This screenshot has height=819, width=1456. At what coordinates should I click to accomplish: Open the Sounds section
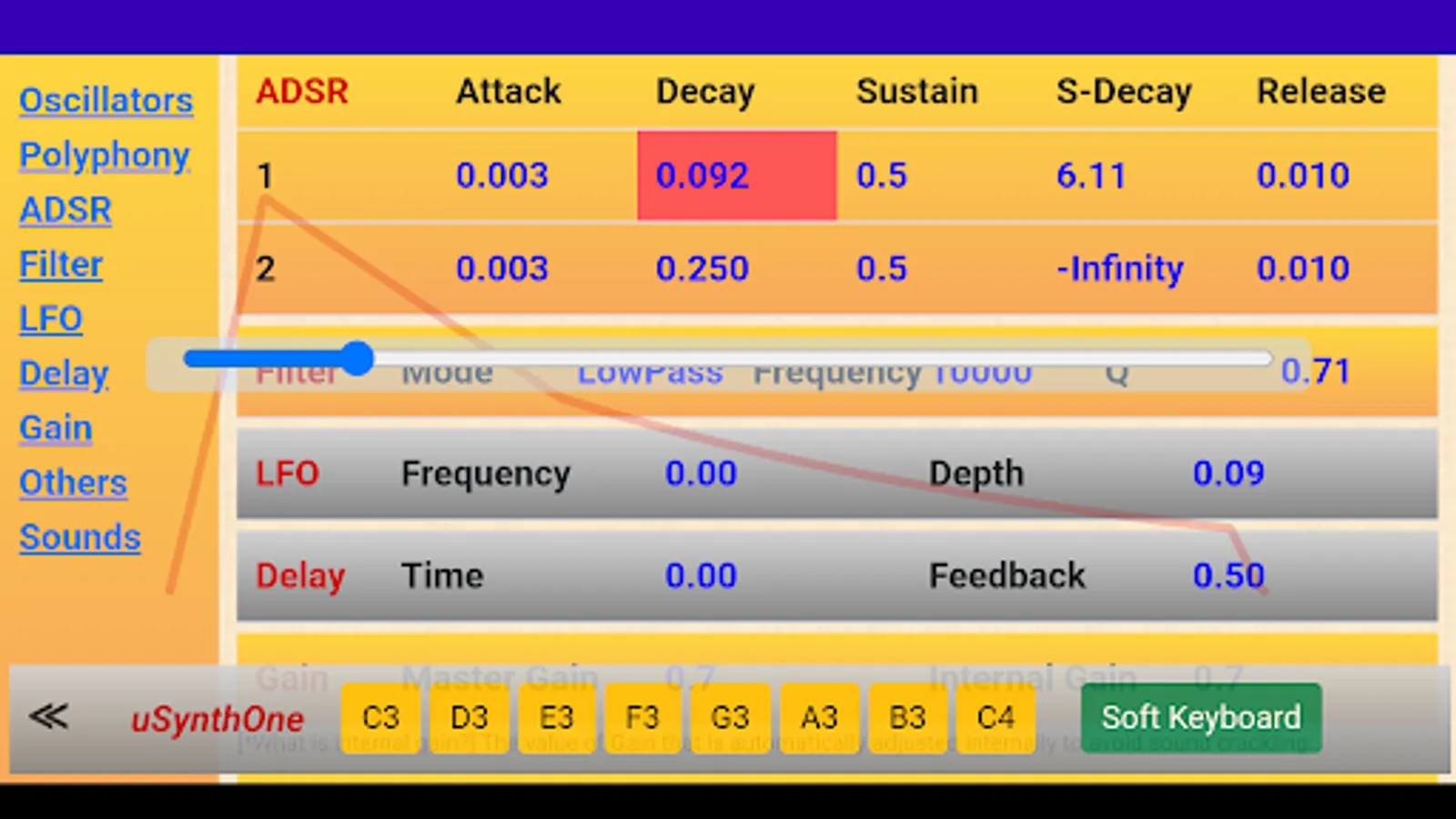pos(79,537)
